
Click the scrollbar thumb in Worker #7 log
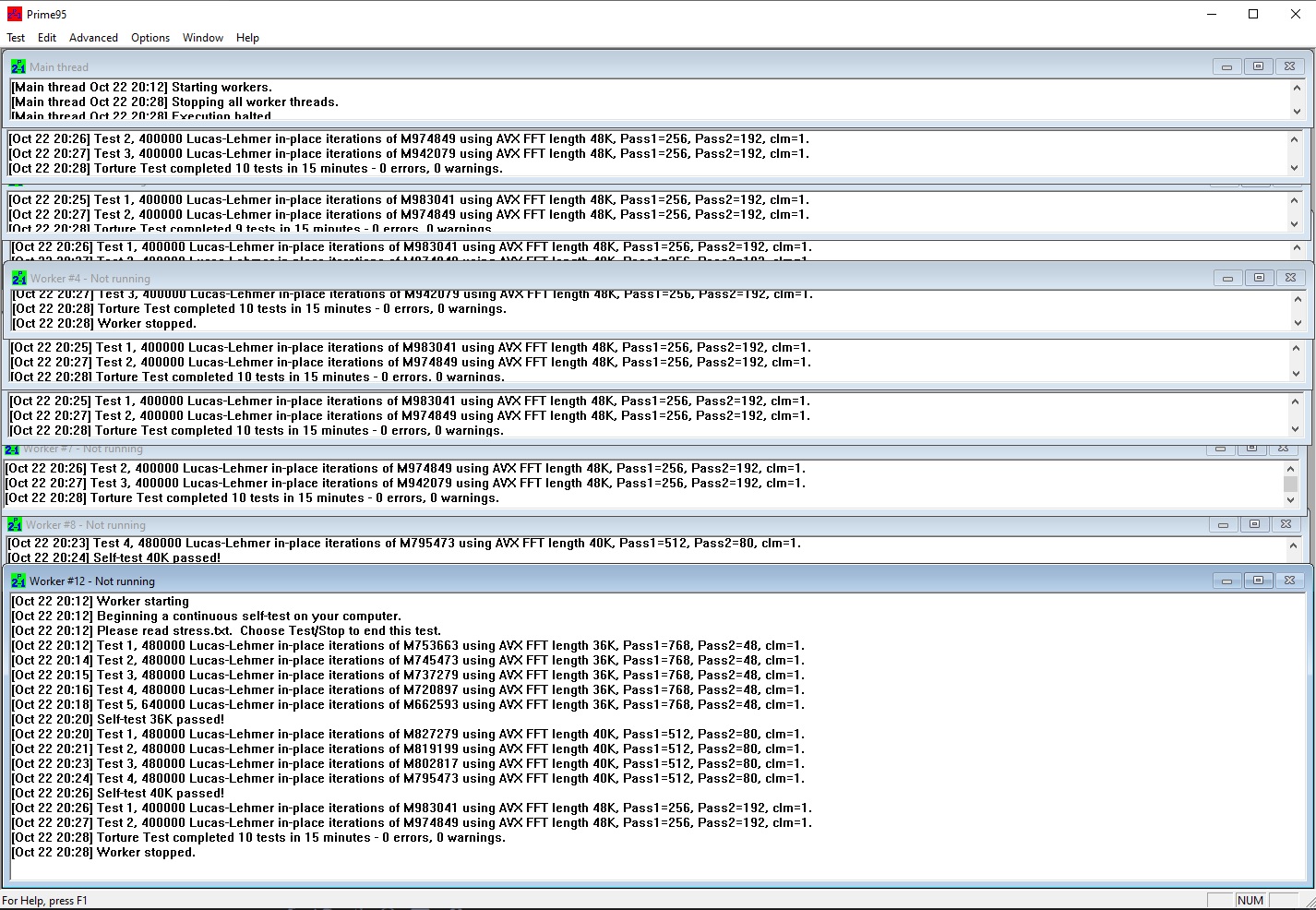coord(1290,484)
